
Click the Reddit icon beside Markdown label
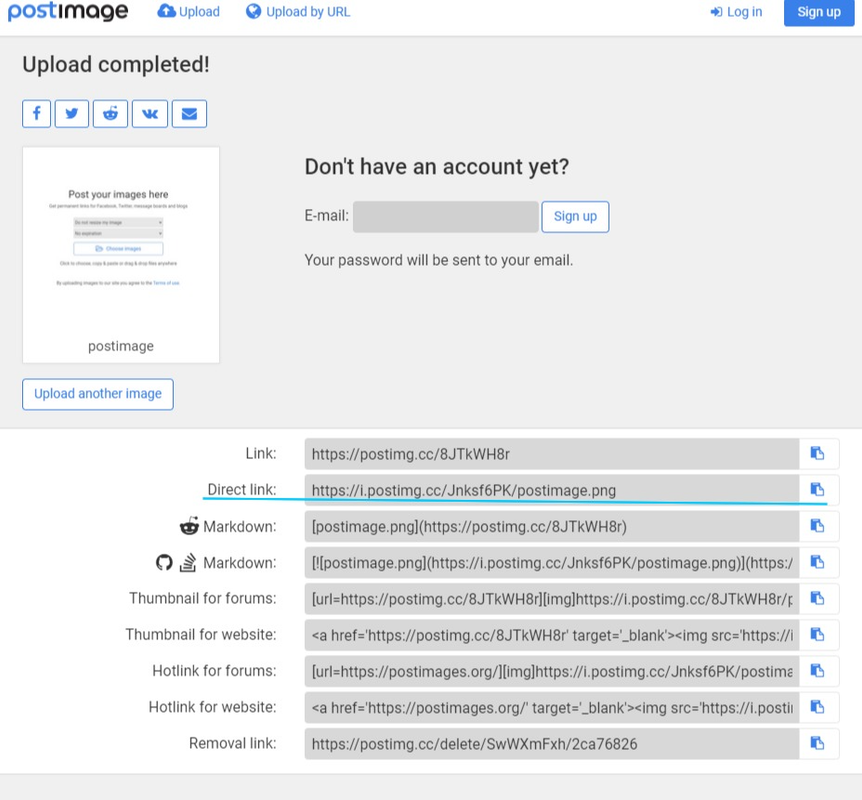pyautogui.click(x=189, y=526)
